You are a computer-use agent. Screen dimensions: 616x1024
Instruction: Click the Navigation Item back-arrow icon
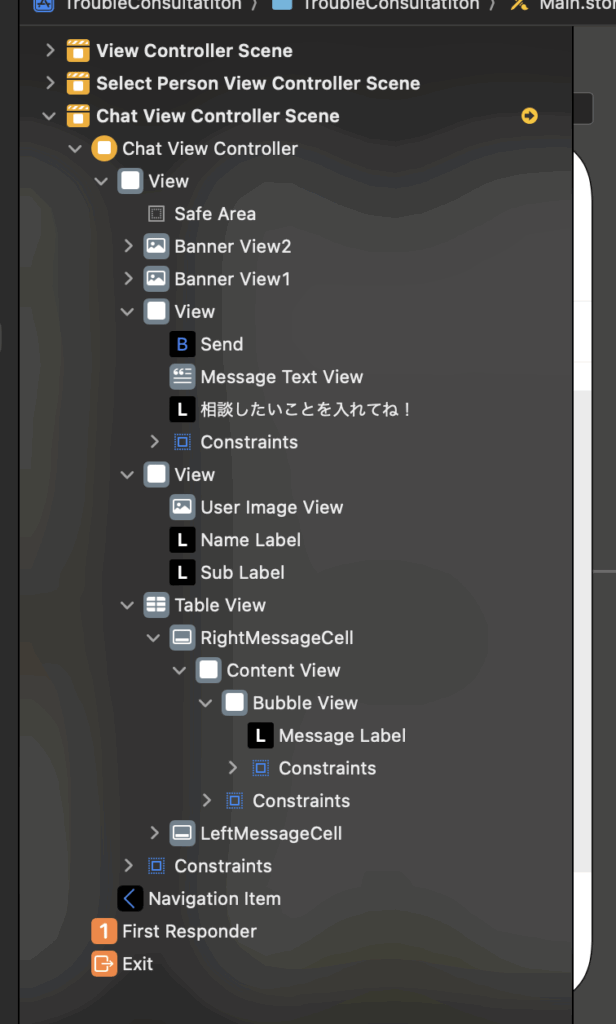pos(130,898)
